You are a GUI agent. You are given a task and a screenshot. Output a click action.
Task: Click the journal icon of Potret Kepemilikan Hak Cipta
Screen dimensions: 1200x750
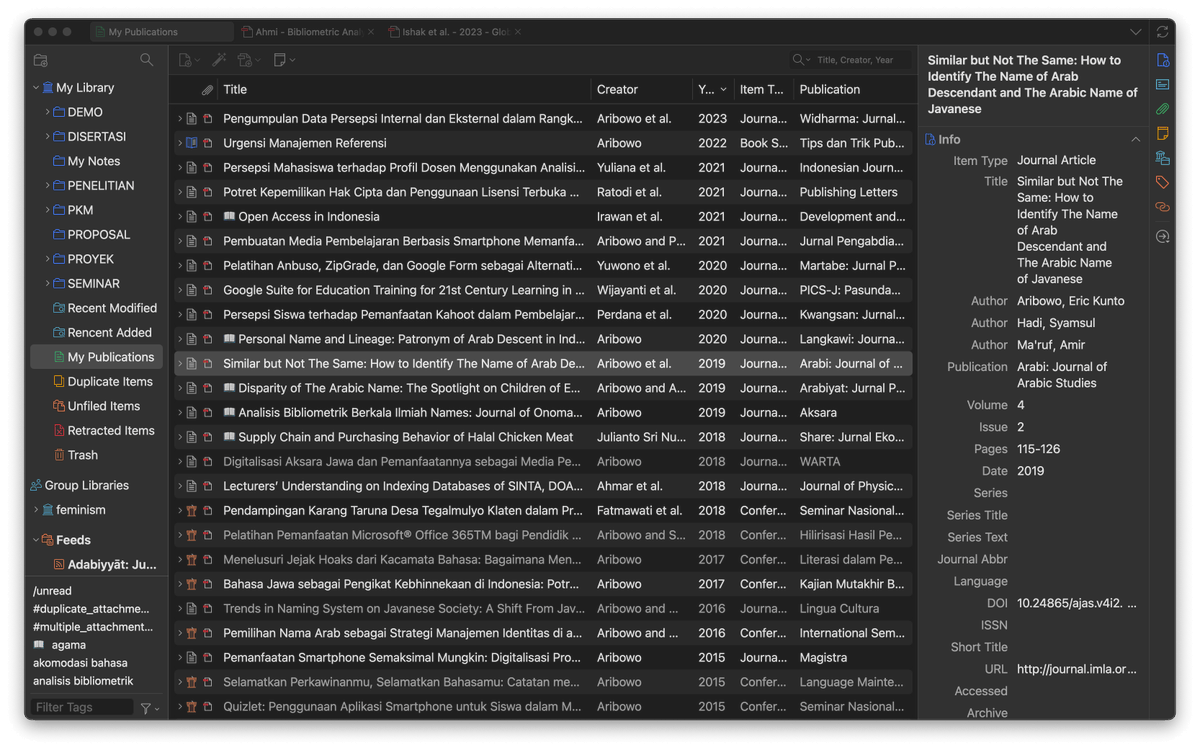tap(191, 192)
